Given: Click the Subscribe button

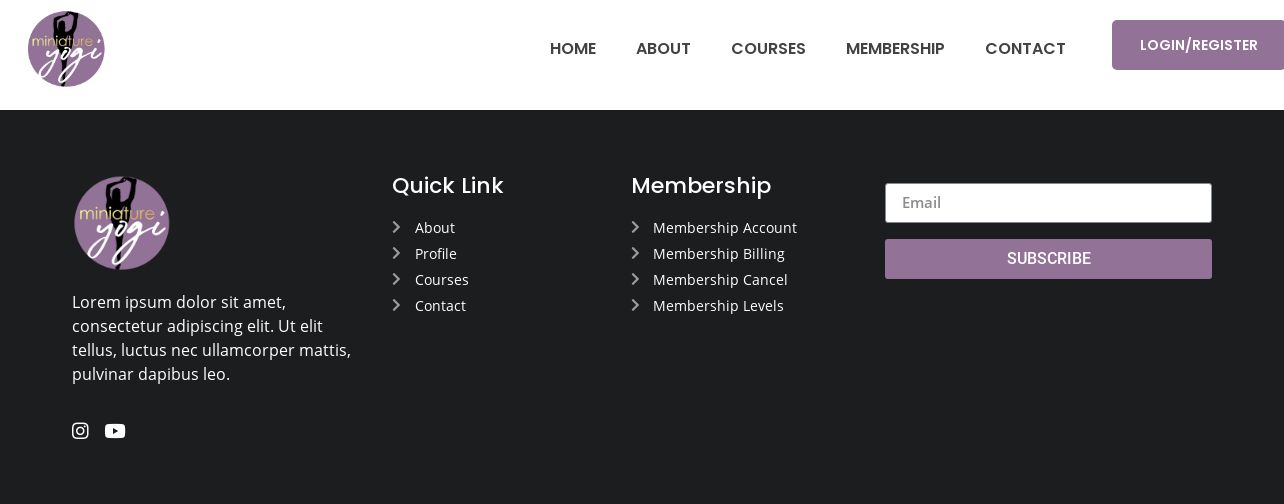Looking at the screenshot, I should (x=1048, y=259).
